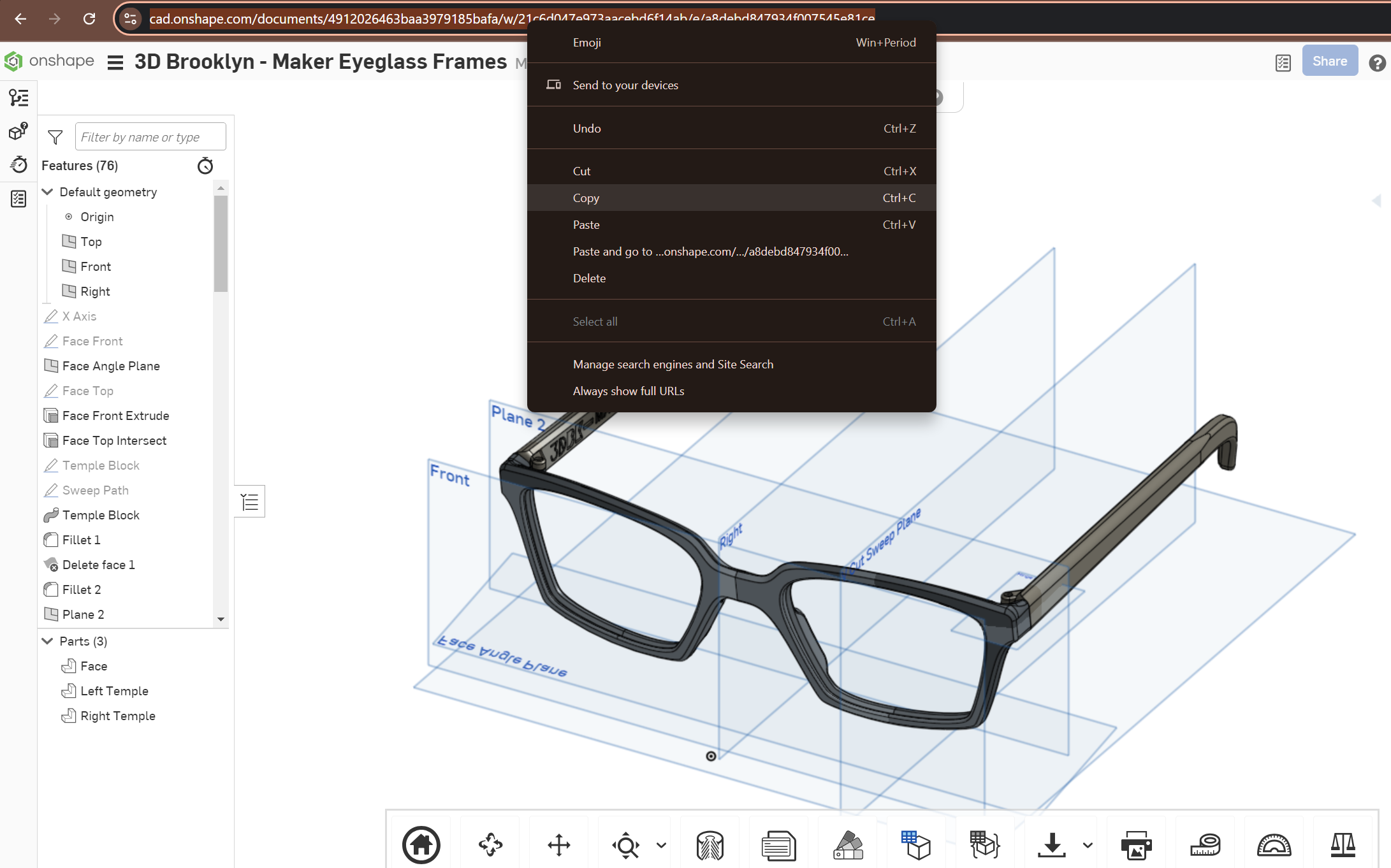1391x868 pixels.
Task: Click the Home view icon
Action: coord(421,845)
